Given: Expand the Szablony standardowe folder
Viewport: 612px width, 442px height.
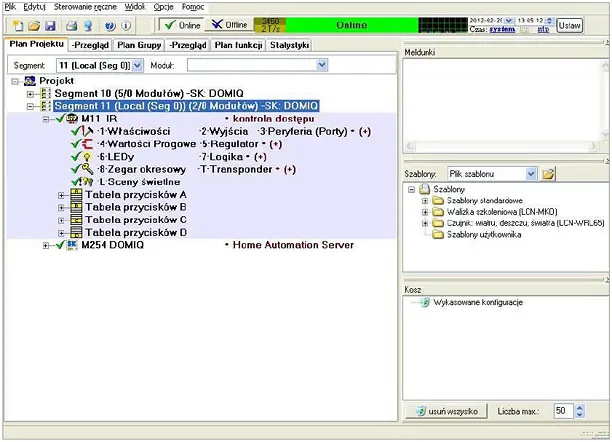Looking at the screenshot, I should (x=425, y=200).
